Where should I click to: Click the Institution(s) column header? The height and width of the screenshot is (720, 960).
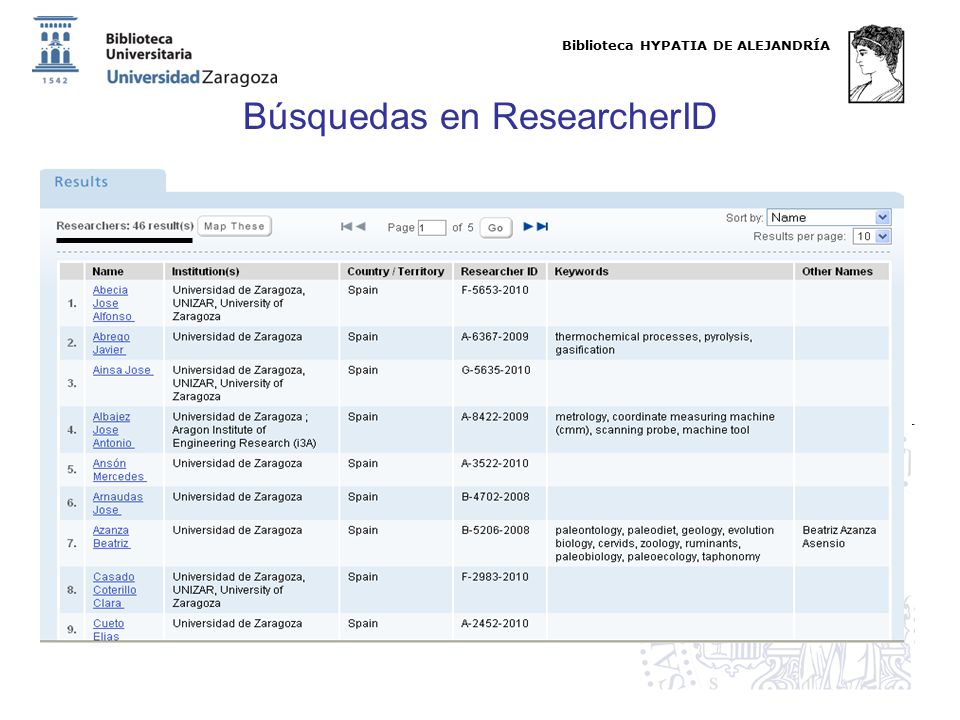click(x=205, y=271)
